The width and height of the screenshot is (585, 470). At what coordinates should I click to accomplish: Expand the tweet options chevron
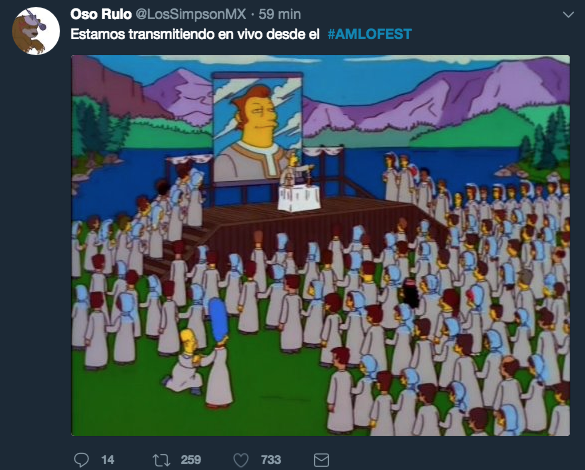568,15
